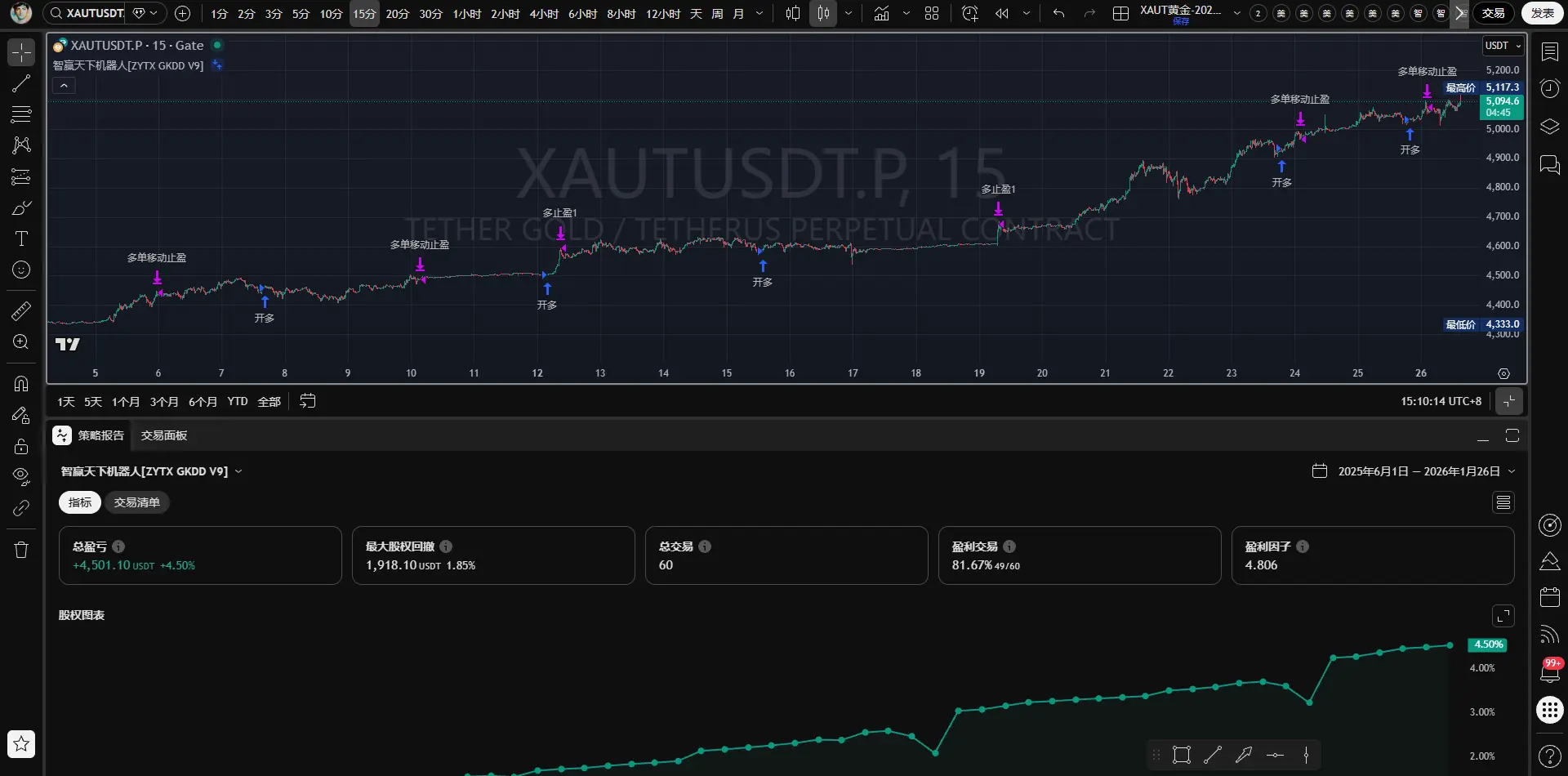Toggle lock all drawings
1568x776 pixels.
21,446
